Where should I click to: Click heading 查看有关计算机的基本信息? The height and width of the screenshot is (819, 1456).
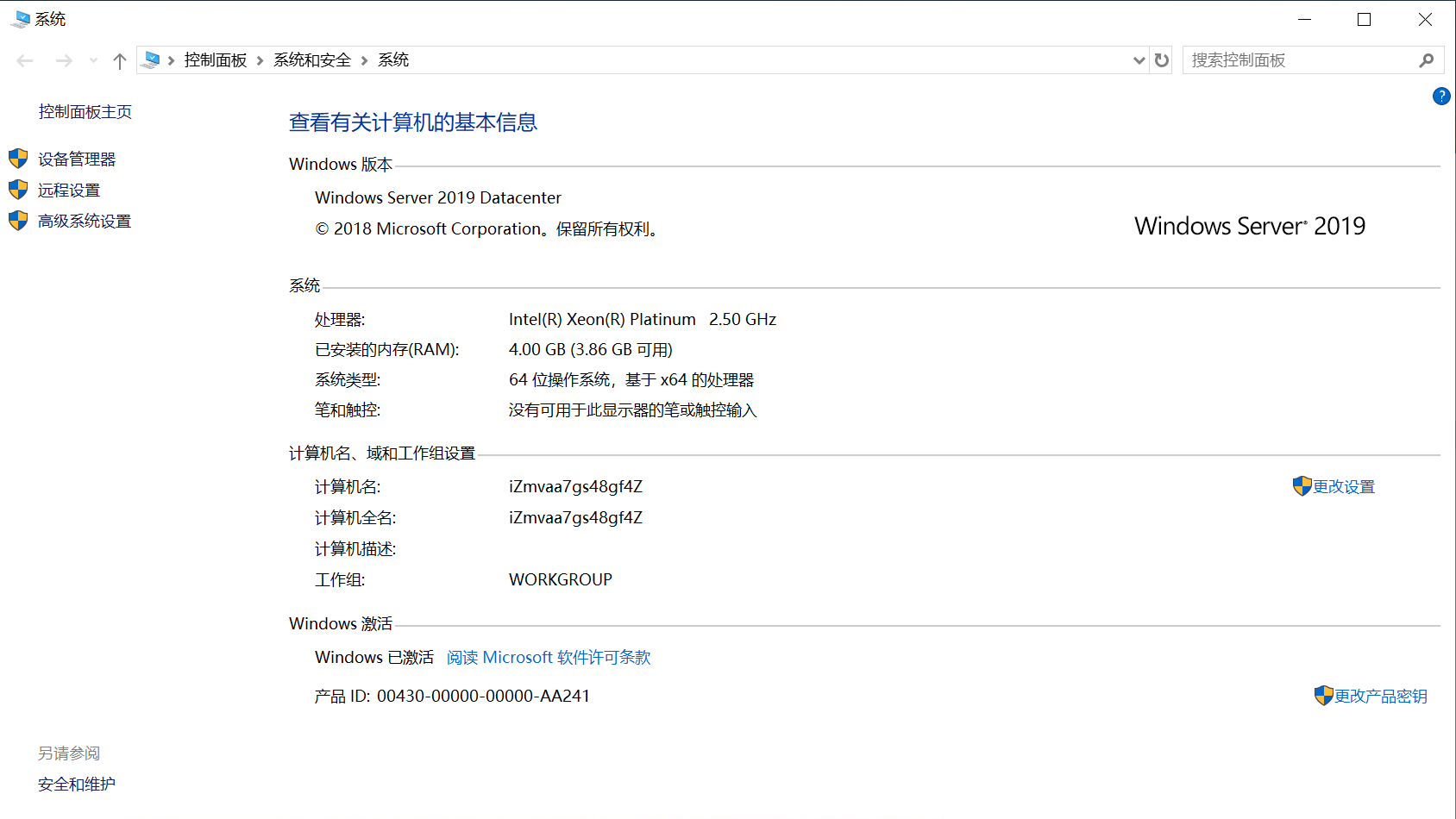(x=413, y=122)
